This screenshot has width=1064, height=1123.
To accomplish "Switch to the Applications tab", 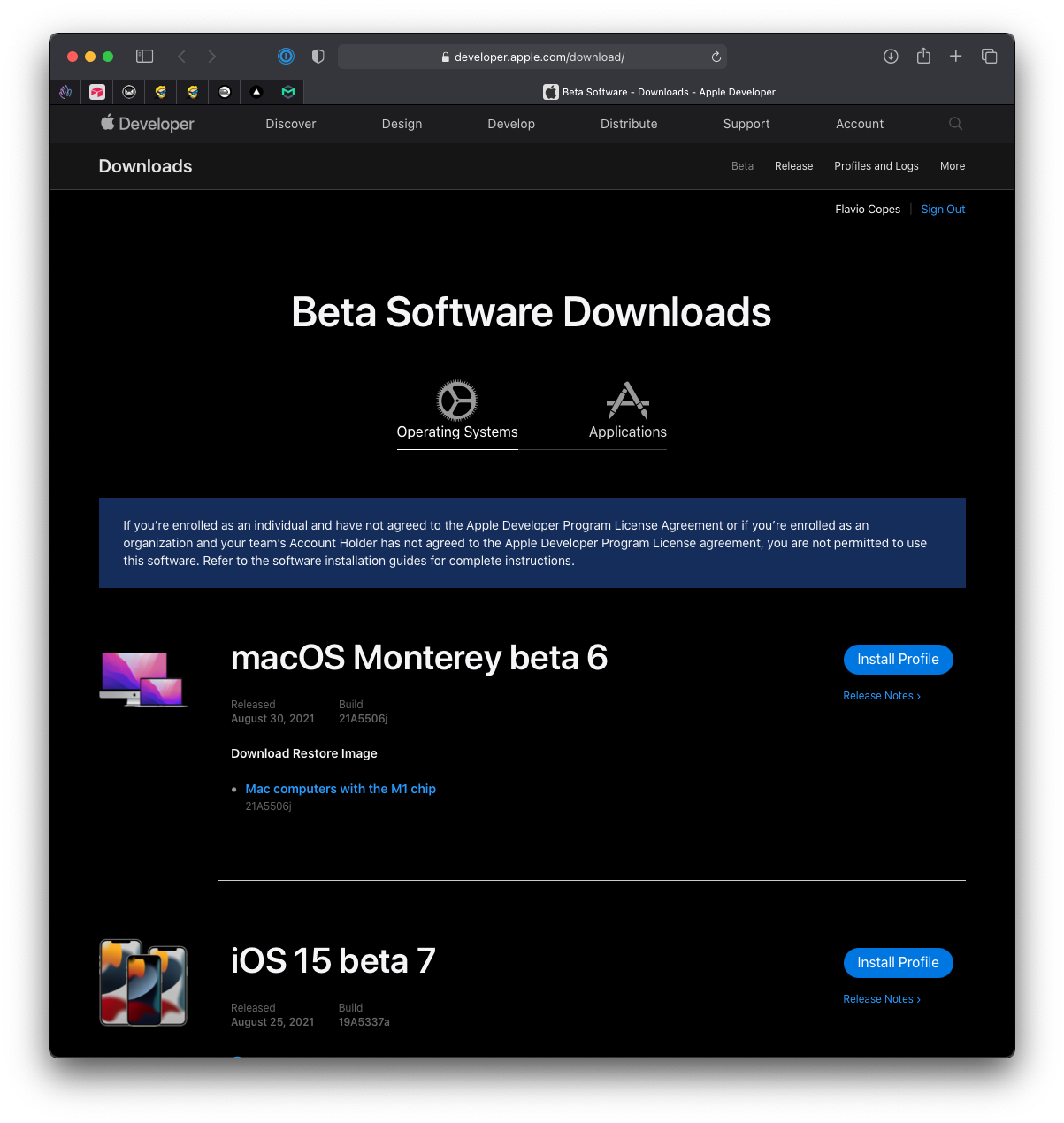I will (628, 412).
